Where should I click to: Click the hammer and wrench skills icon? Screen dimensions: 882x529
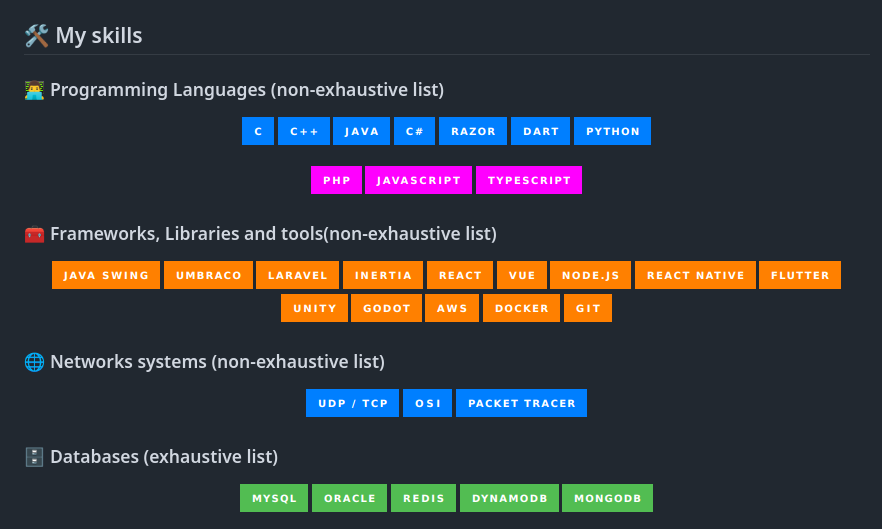coord(36,36)
